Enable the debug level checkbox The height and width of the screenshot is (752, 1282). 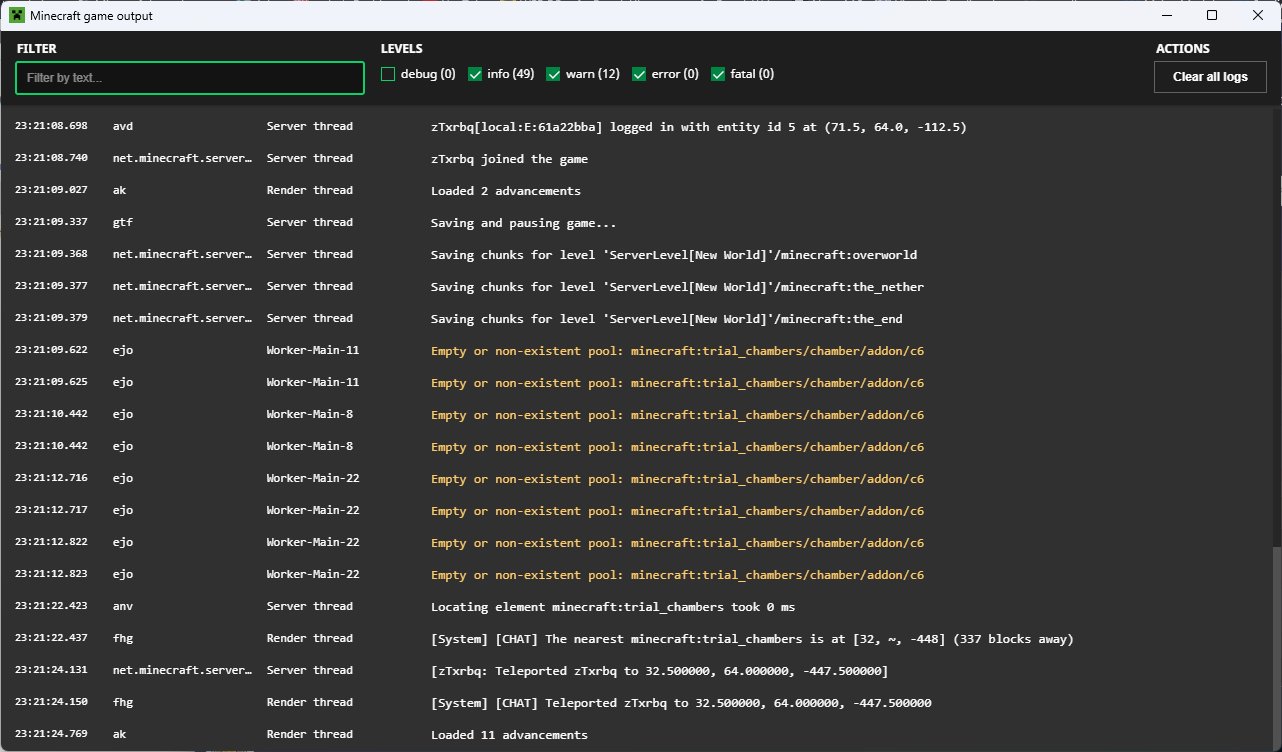coord(388,74)
